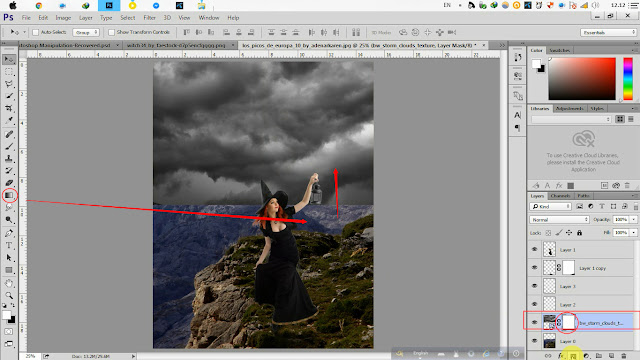Viewport: 640px width, 360px height.
Task: Open the Window menu
Action: 209,18
